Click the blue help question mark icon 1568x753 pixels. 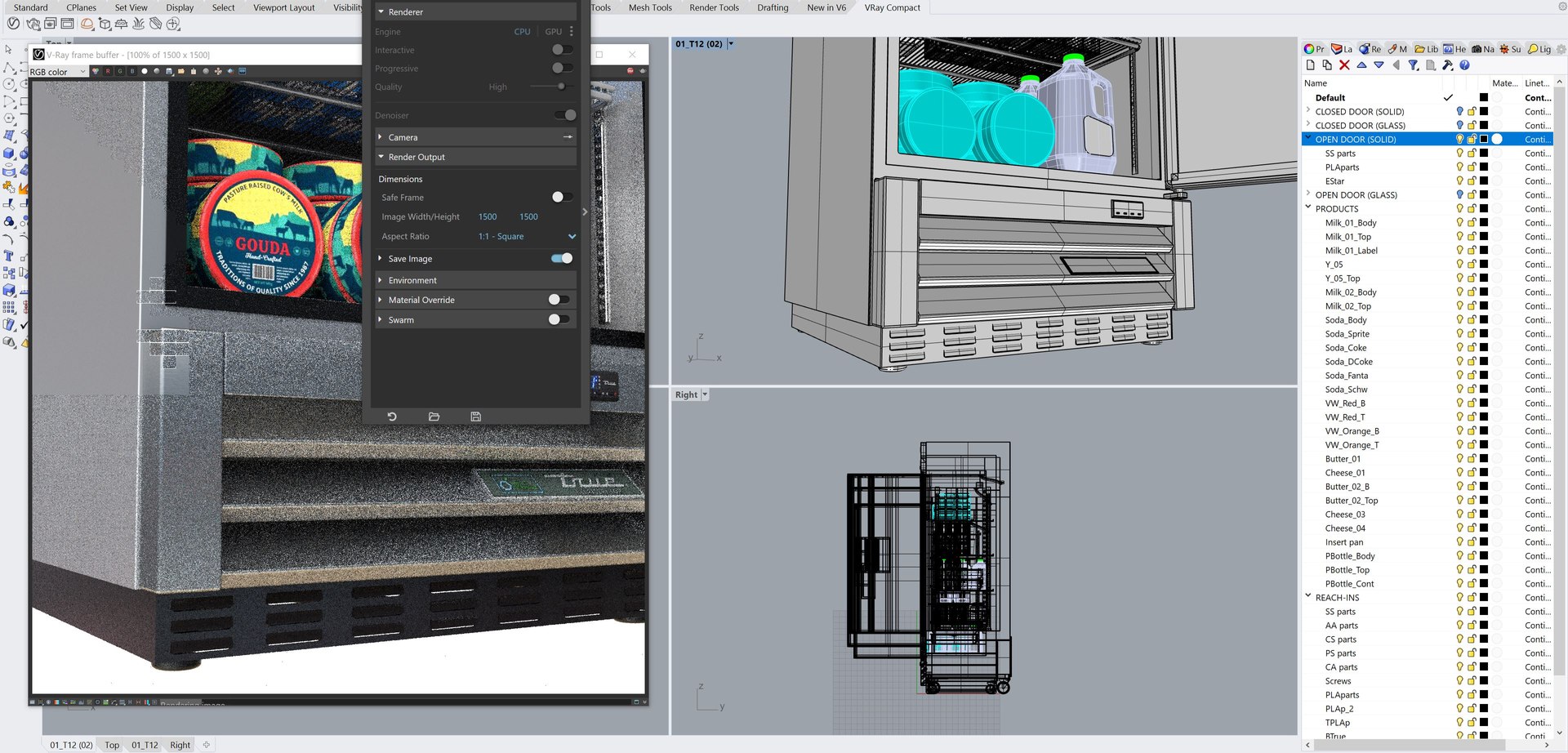pos(1464,65)
